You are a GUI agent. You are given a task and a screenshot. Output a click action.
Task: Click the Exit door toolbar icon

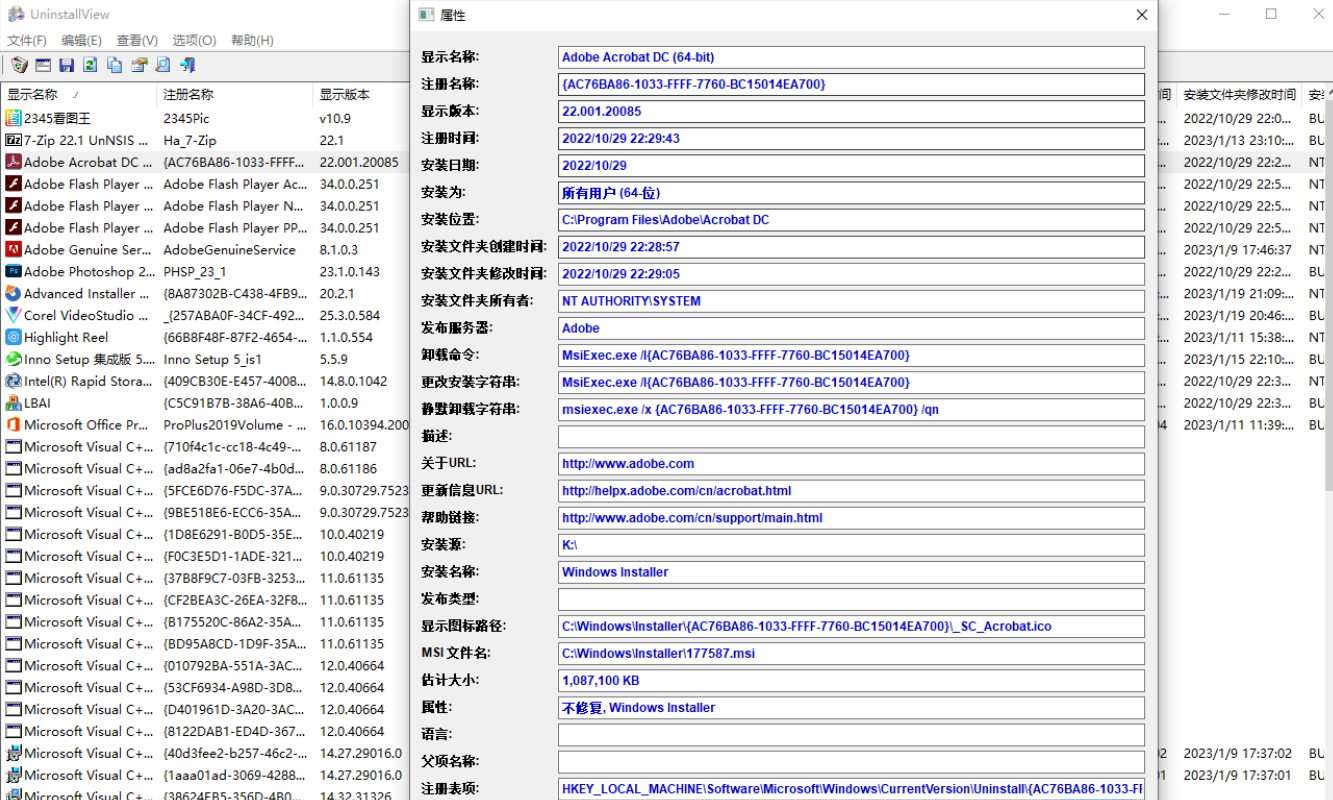click(x=187, y=65)
